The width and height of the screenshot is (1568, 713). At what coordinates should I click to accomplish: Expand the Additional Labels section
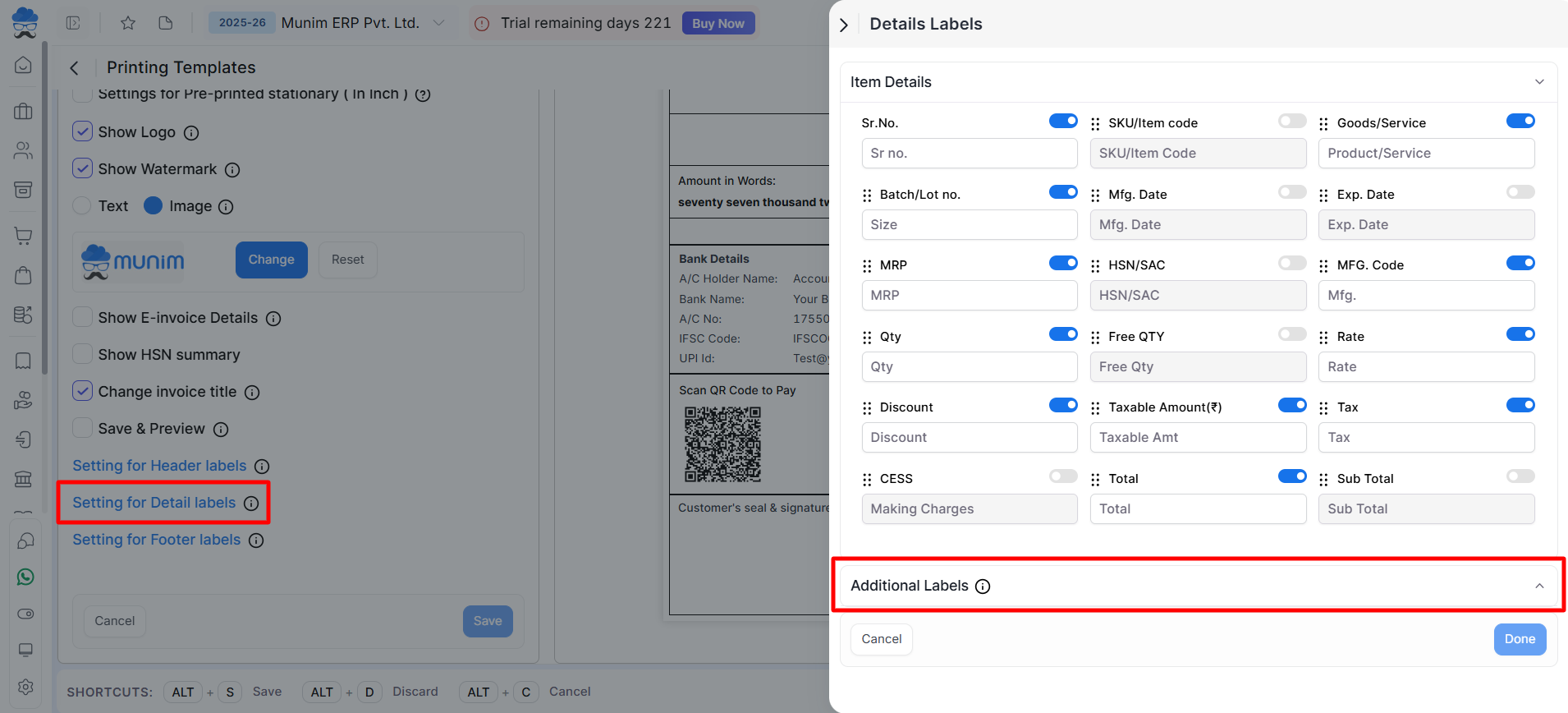1539,586
